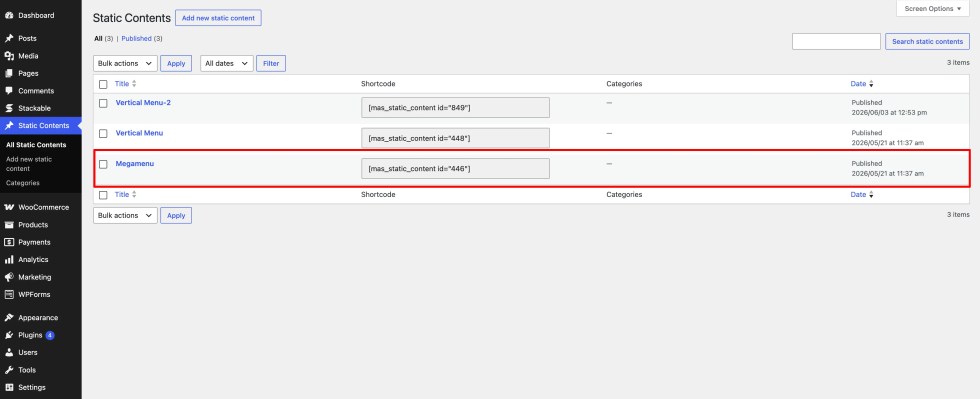Viewport: 980px width, 399px height.
Task: Click the bottom Title column sort arrows
Action: point(134,194)
